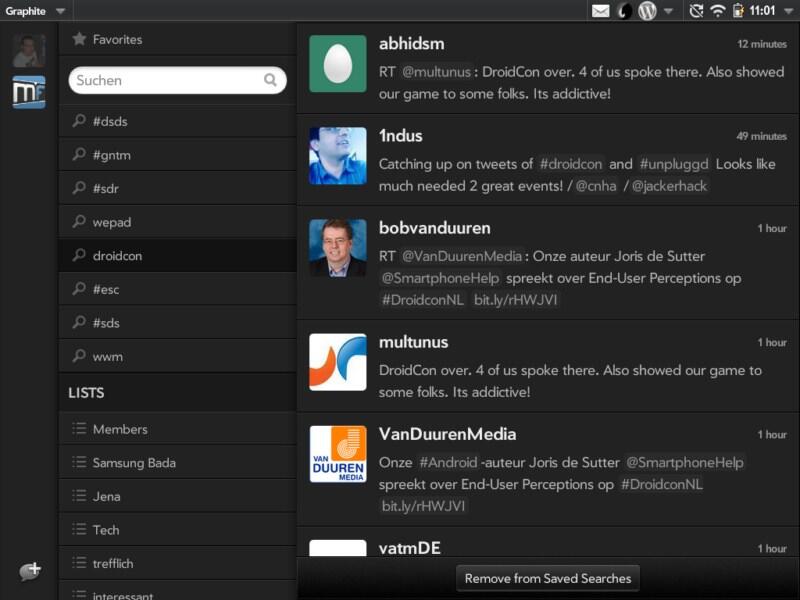Open the #sdr saved search
This screenshot has width=800, height=600.
click(x=178, y=189)
